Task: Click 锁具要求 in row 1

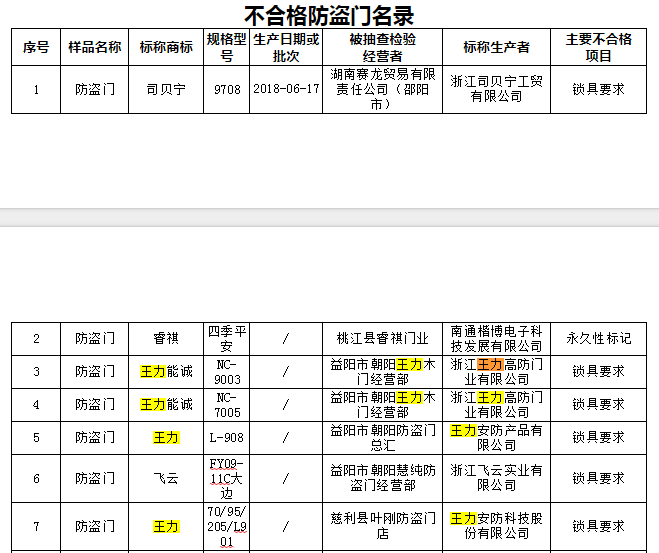Action: click(x=598, y=90)
